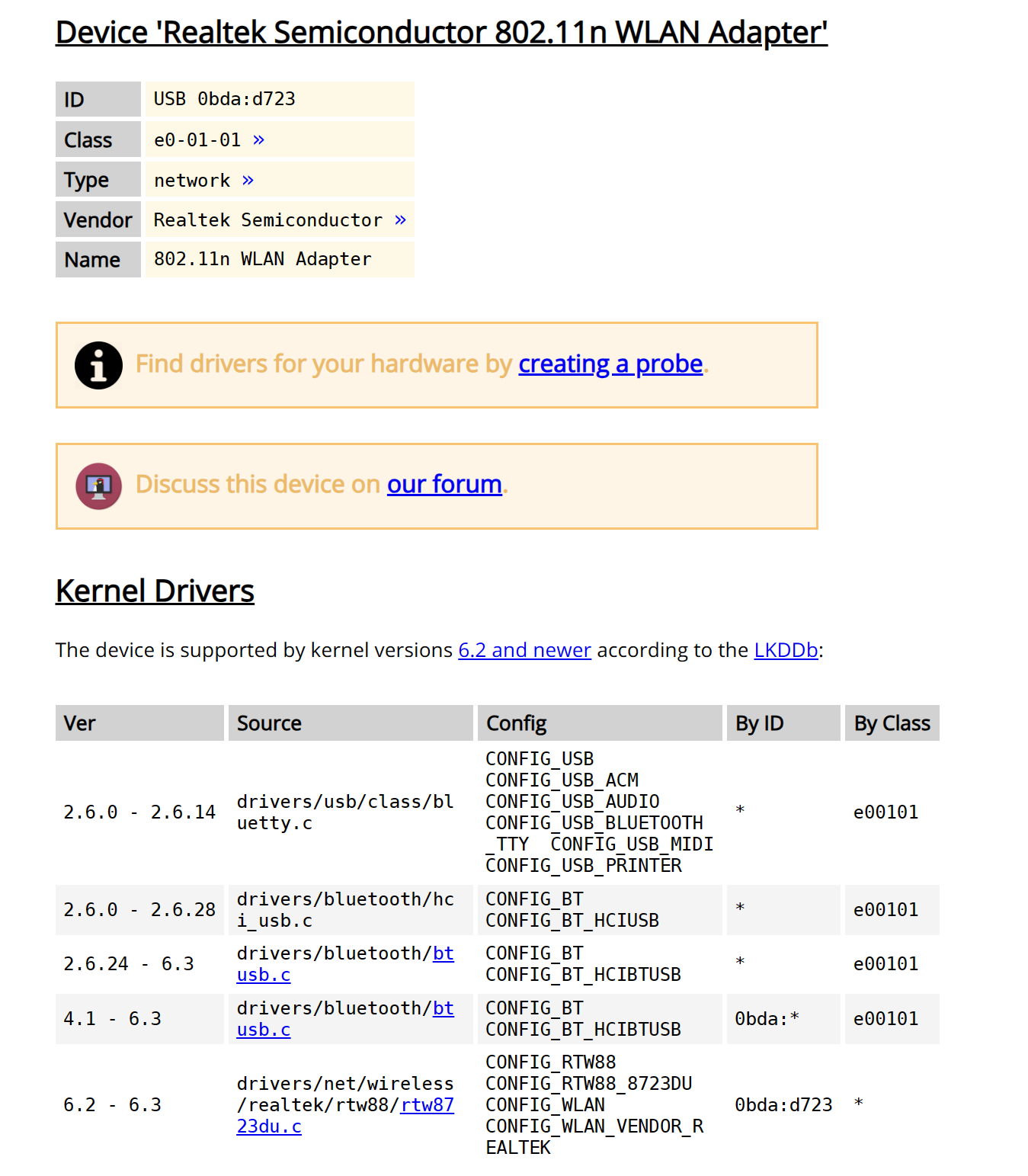This screenshot has height=1176, width=1028.
Task: Click the 'Source' column header
Action: [x=351, y=723]
